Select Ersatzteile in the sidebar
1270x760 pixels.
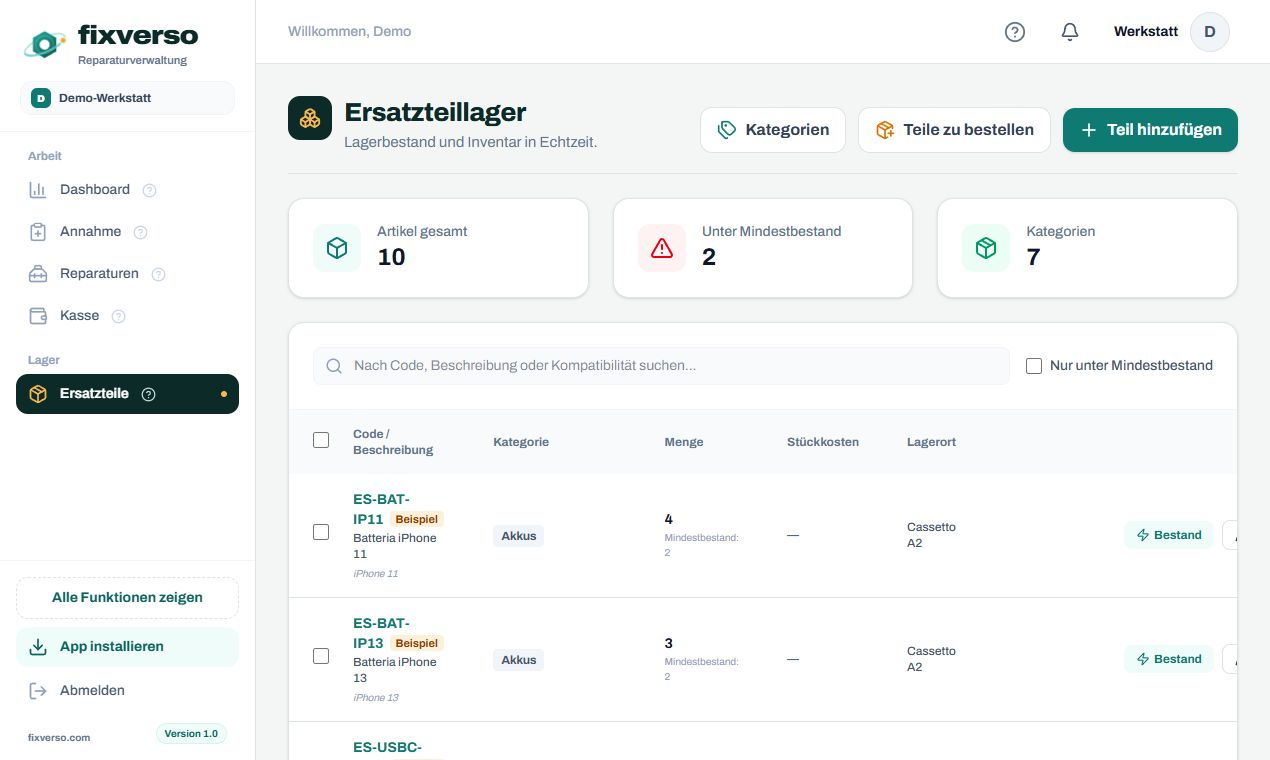[127, 394]
